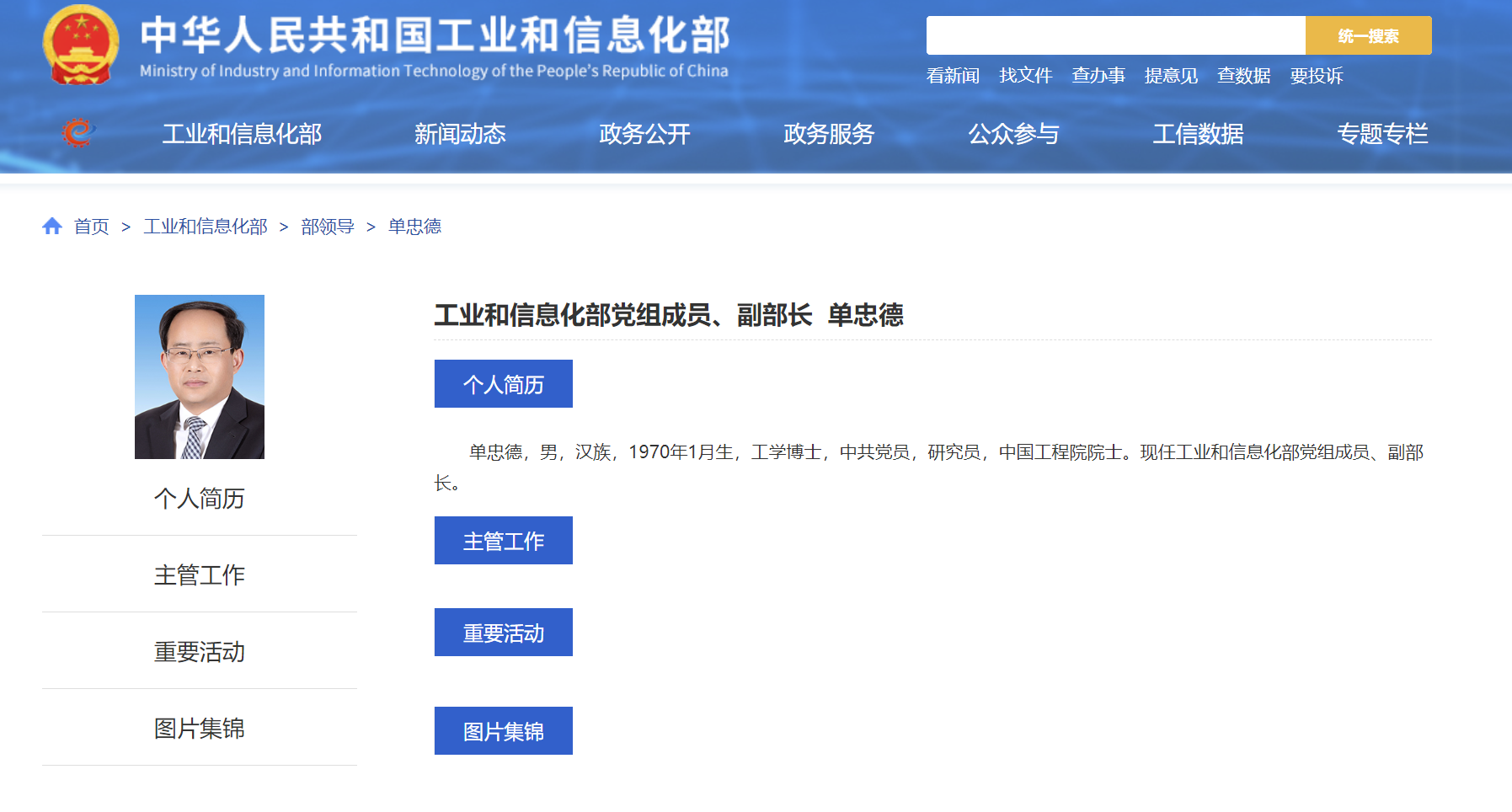Click 单忠德 breadcrumb link
This screenshot has width=1512, height=812.
pyautogui.click(x=414, y=227)
